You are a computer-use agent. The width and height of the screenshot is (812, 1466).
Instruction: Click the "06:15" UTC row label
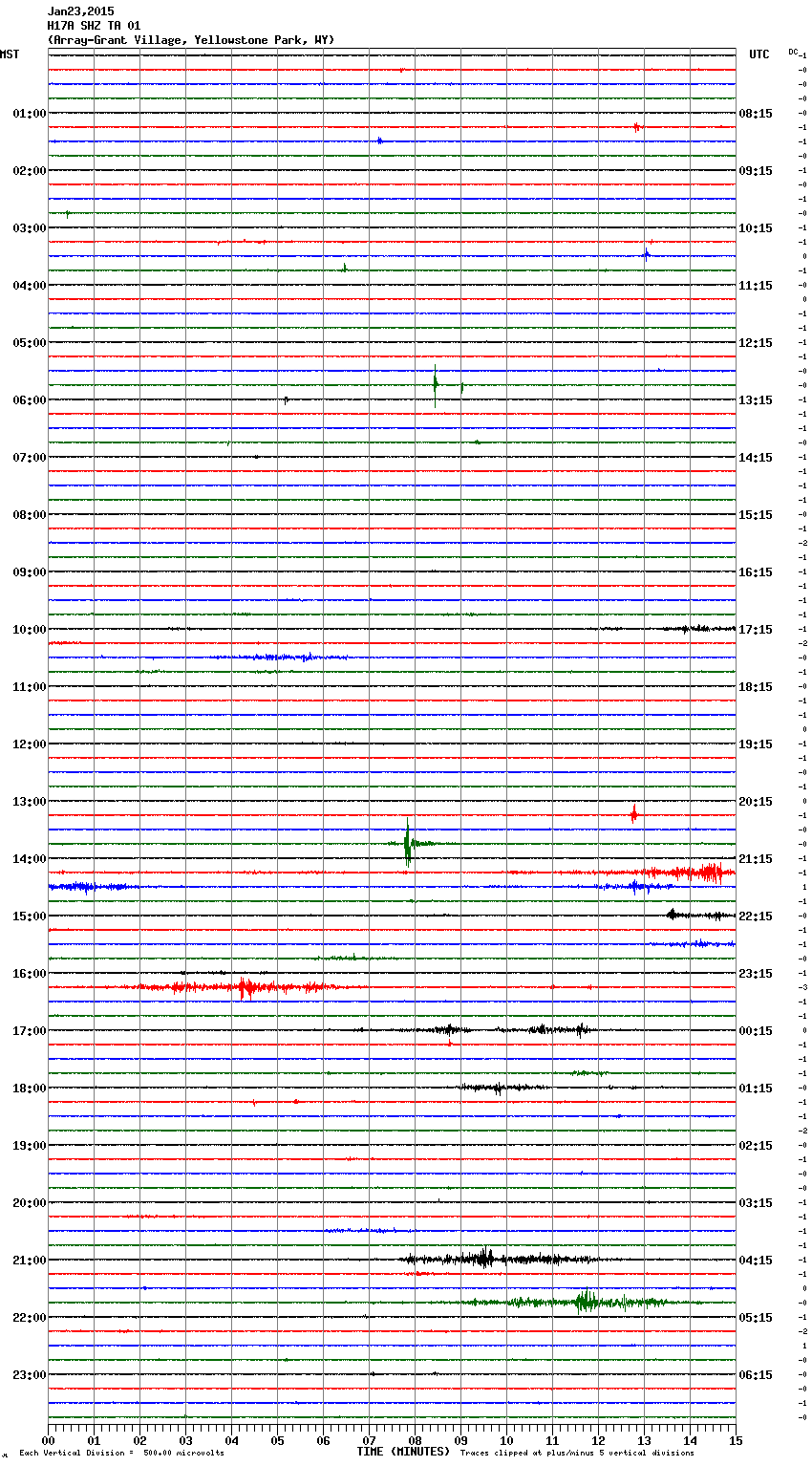pyautogui.click(x=756, y=1375)
